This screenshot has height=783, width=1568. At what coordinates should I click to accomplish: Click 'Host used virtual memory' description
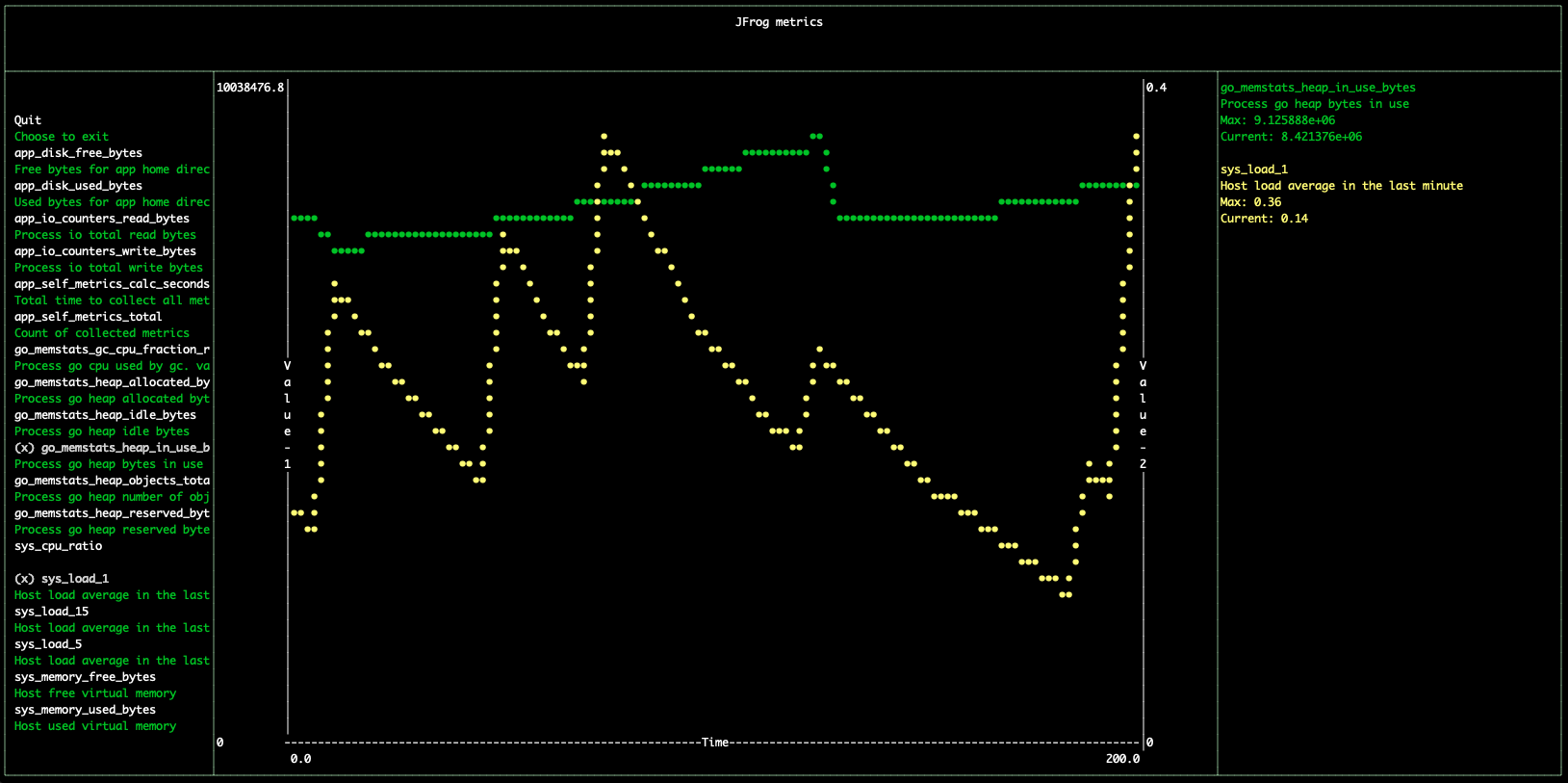pyautogui.click(x=95, y=726)
